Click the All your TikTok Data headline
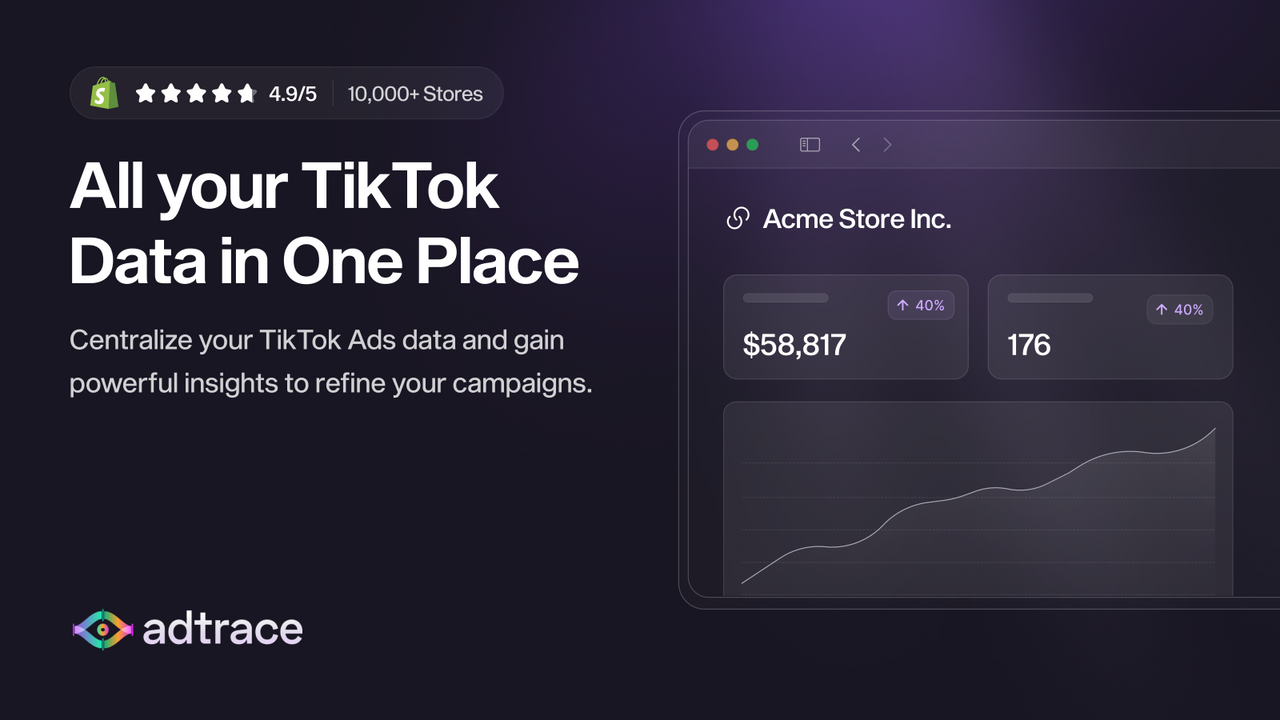1280x720 pixels. [x=324, y=223]
